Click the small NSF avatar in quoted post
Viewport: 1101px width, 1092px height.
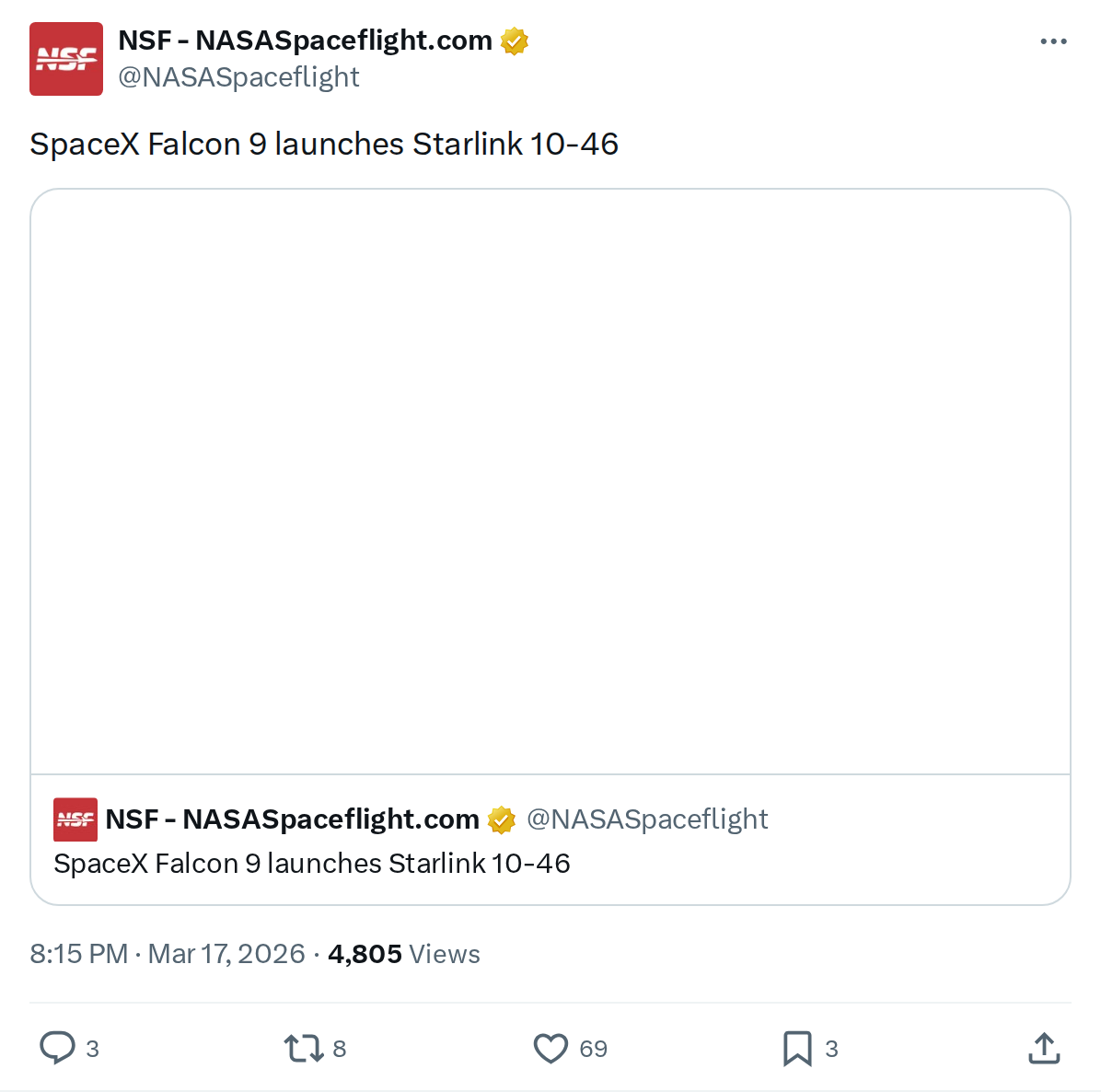point(75,819)
